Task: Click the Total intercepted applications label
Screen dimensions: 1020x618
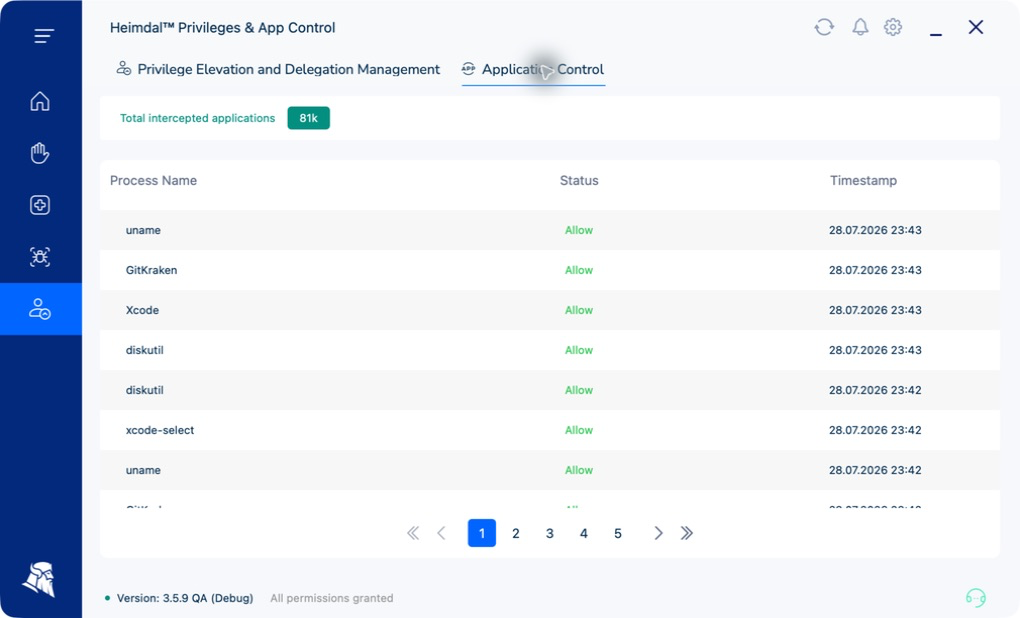Action: [x=197, y=118]
